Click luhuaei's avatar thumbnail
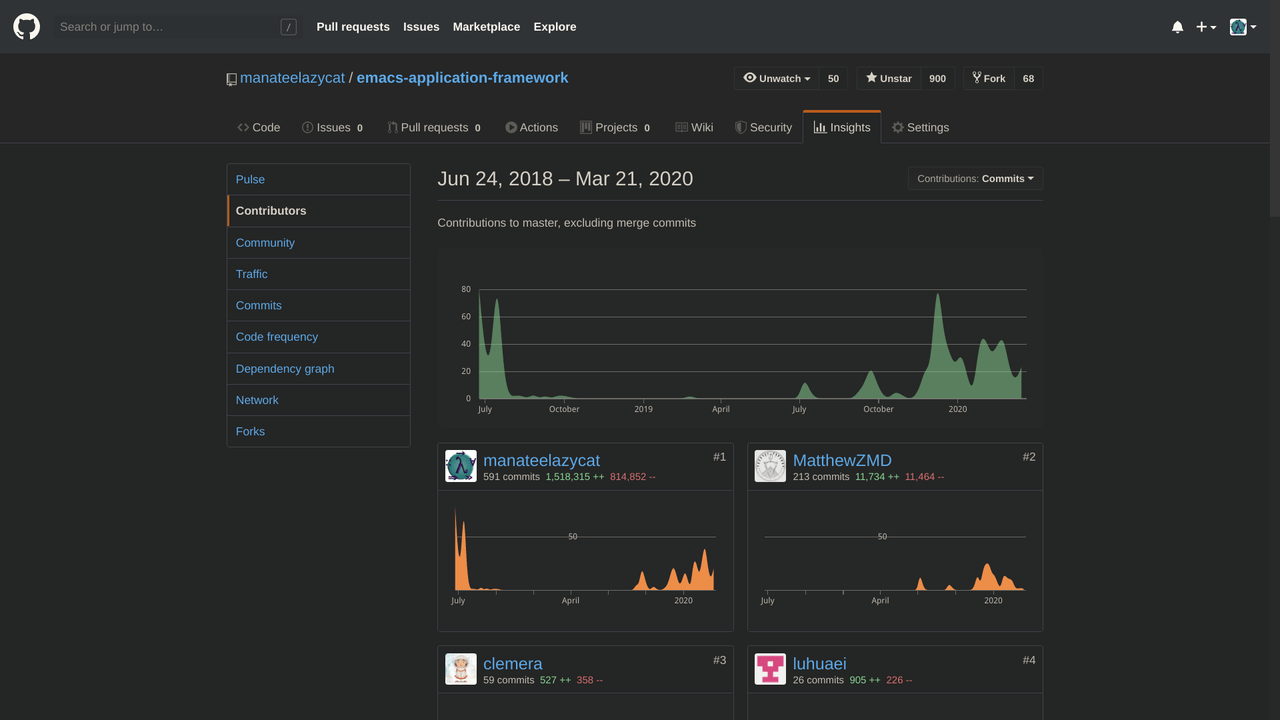The image size is (1280, 720). (x=771, y=669)
